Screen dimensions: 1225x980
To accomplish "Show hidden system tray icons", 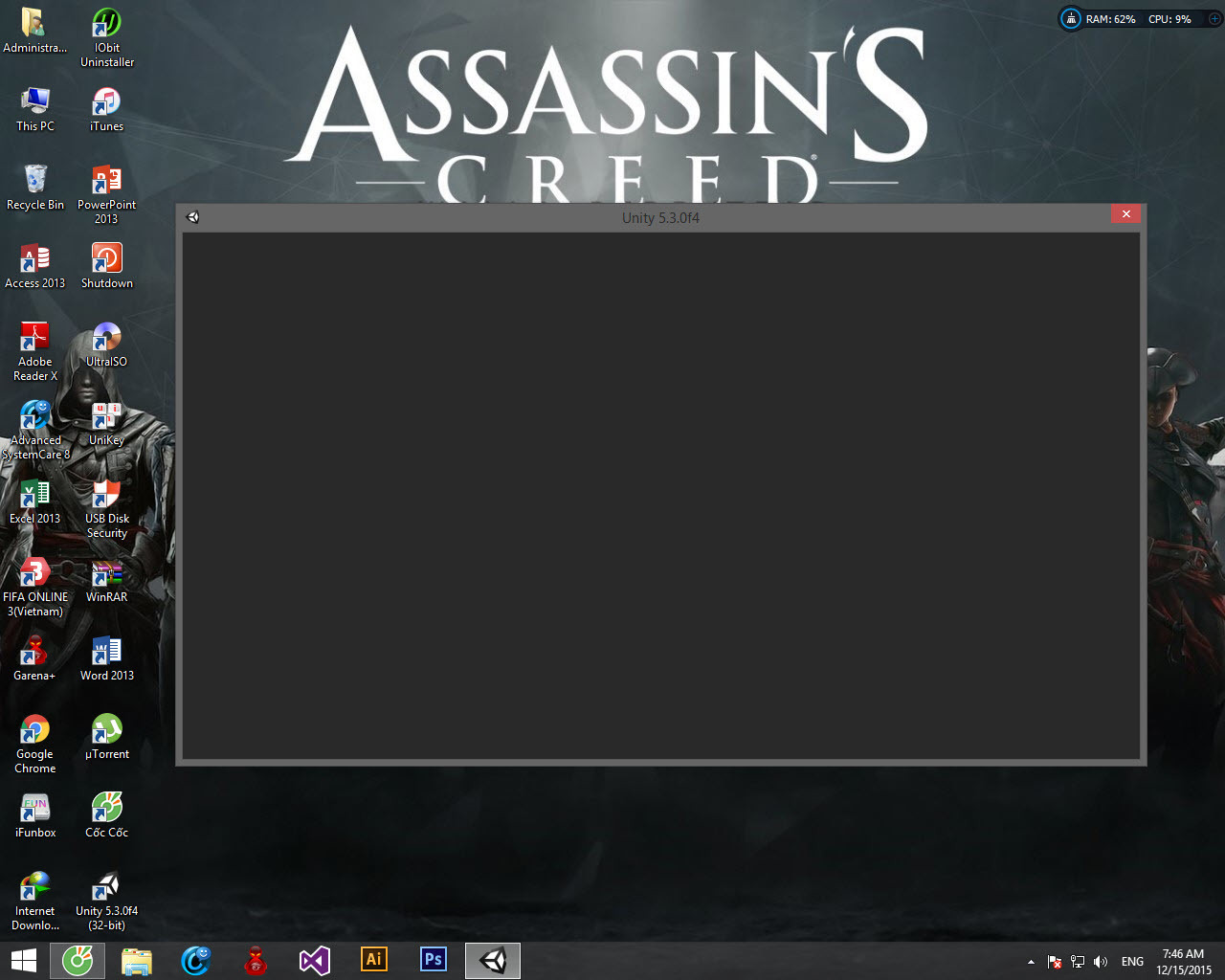I will tap(1031, 962).
